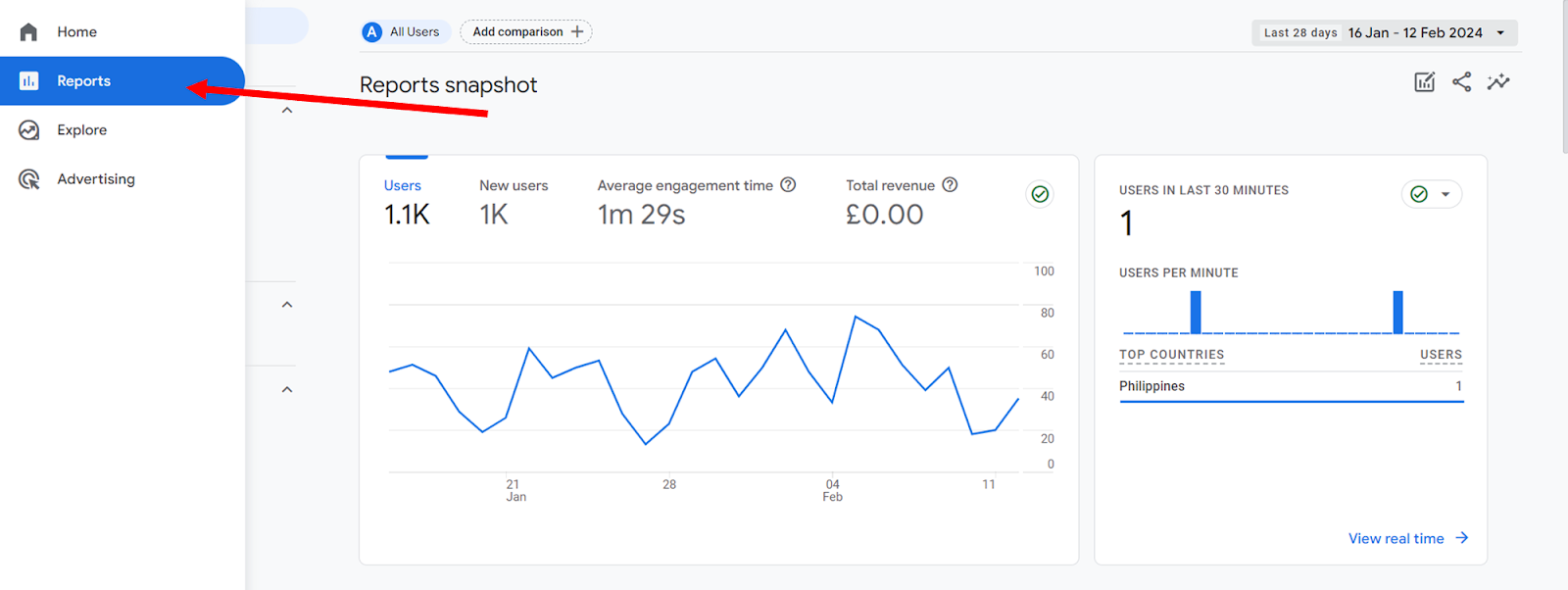Click help icon beside Total revenue
This screenshot has height=590, width=1568.
tap(950, 185)
